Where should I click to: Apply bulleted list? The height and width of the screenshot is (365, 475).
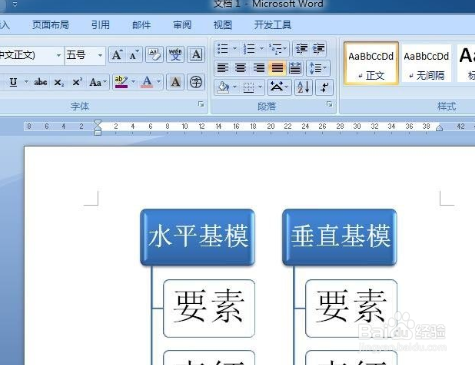tap(223, 49)
